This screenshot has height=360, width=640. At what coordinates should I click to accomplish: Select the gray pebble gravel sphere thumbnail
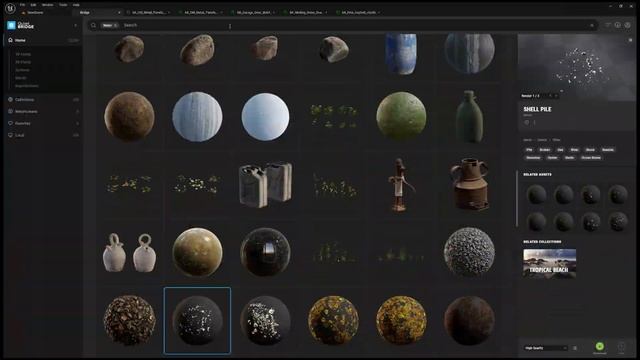coord(469,253)
